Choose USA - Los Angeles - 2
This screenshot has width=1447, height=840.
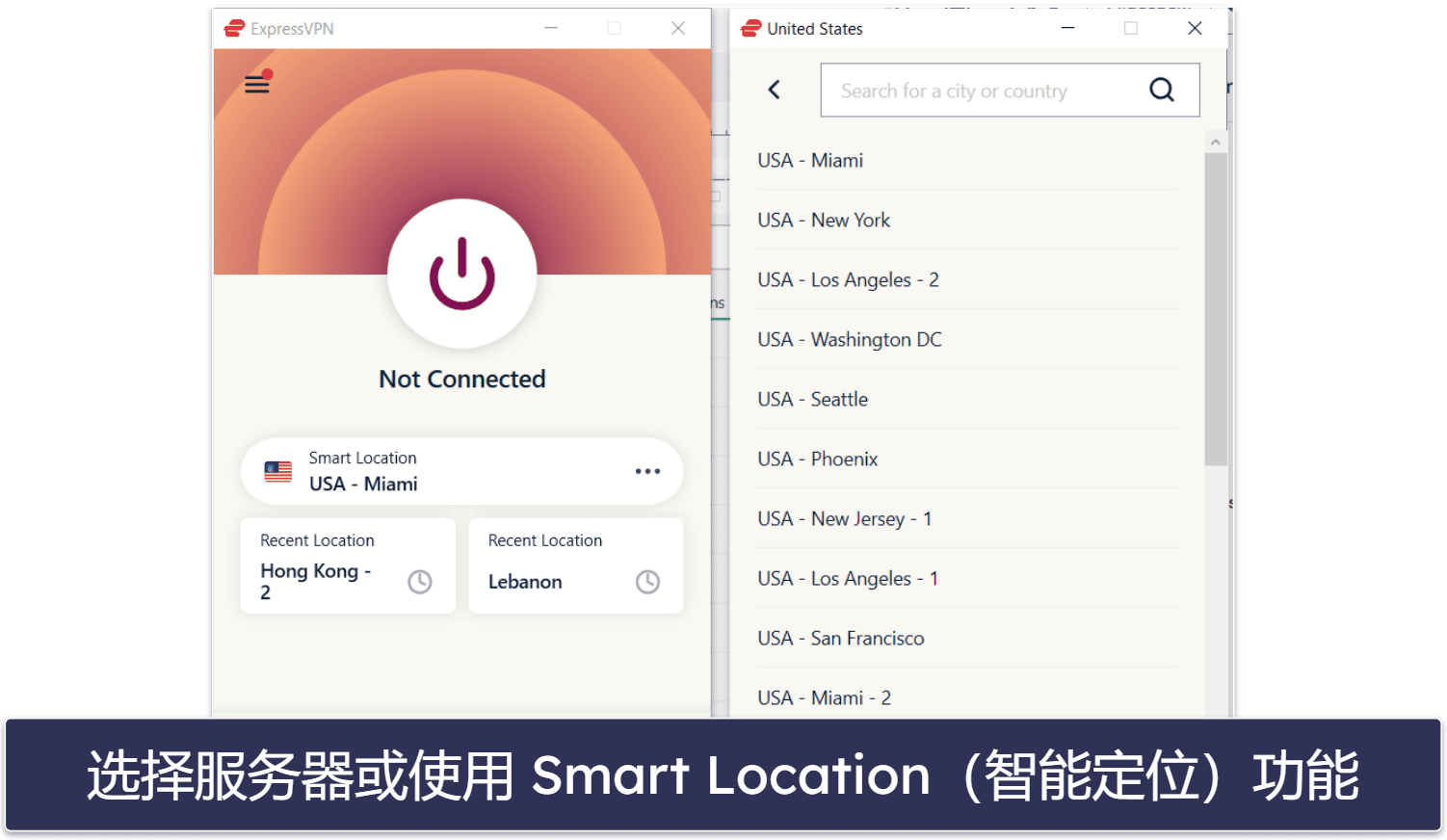tap(966, 280)
